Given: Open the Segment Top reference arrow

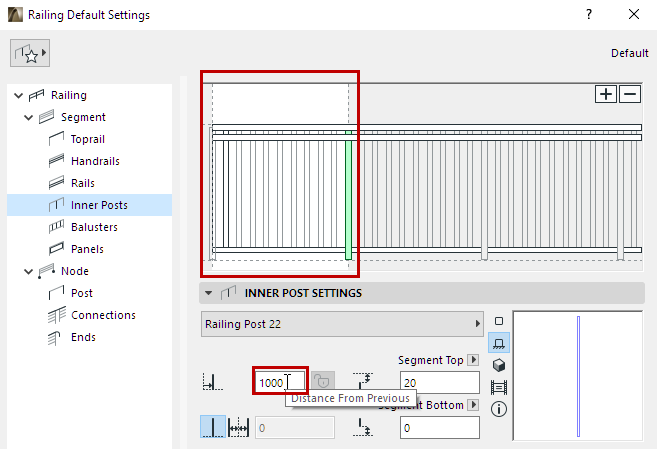Looking at the screenshot, I should [473, 360].
